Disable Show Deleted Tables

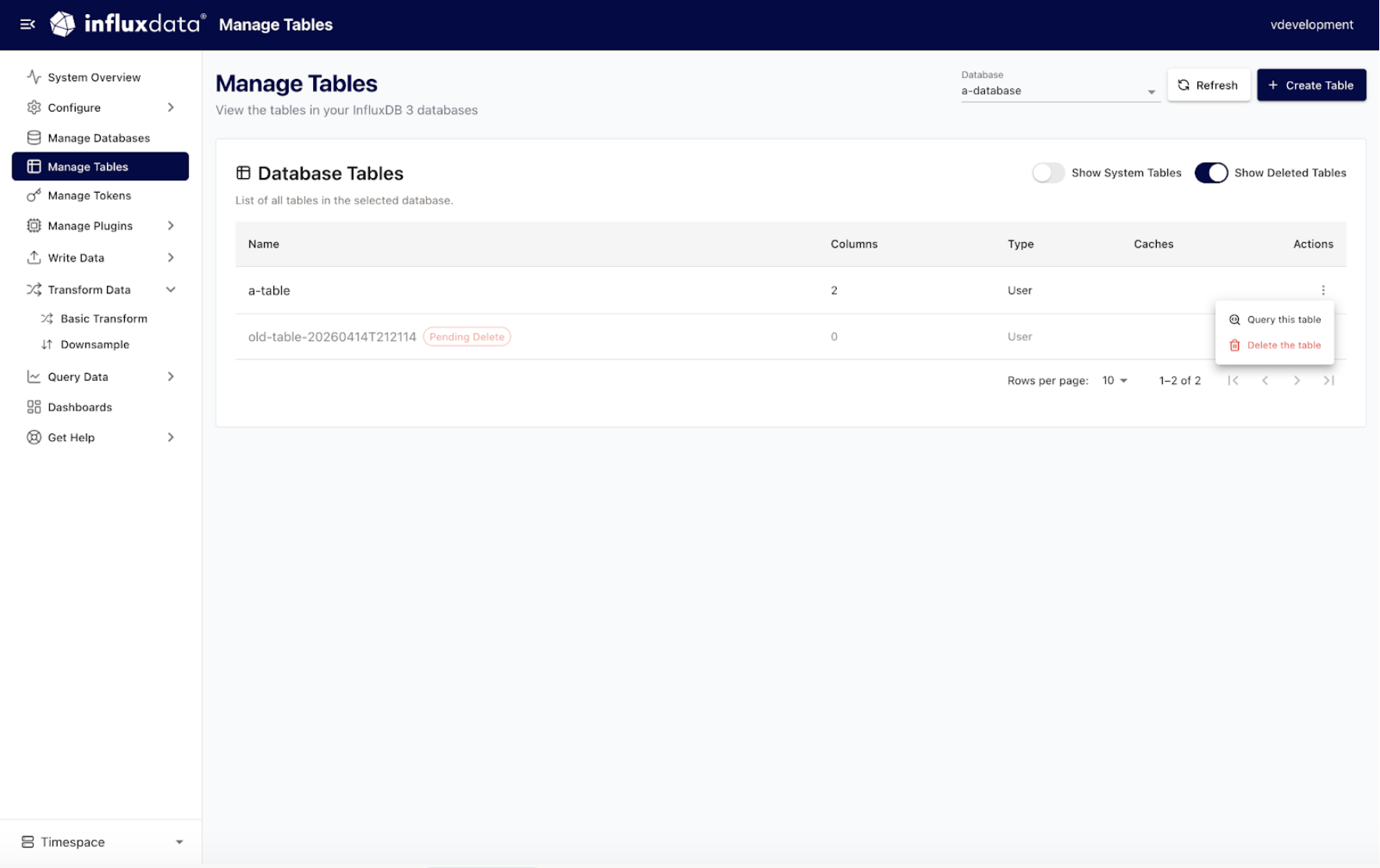(1211, 173)
